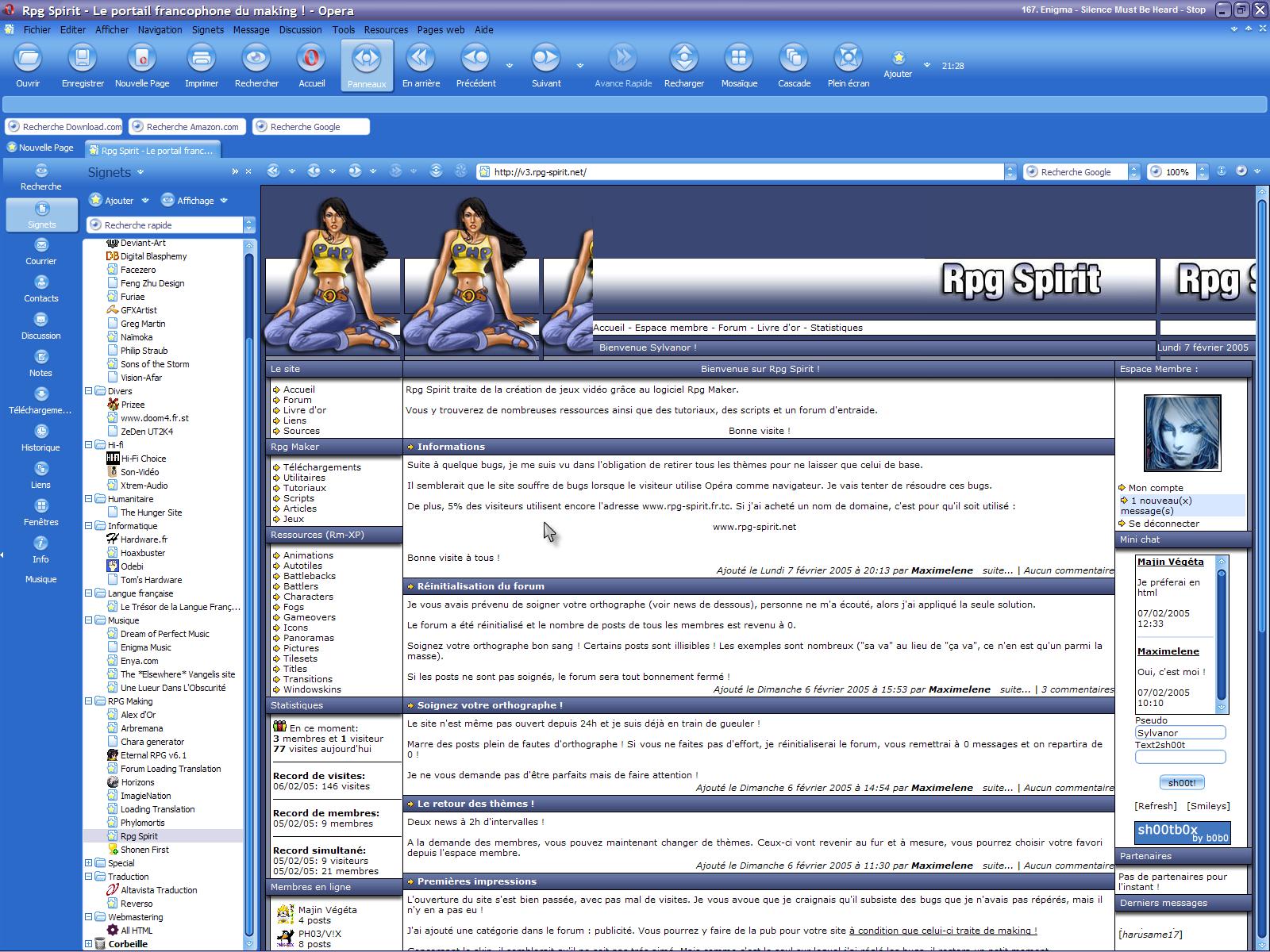Image resolution: width=1270 pixels, height=952 pixels.
Task: Expand the Corbeille trash folder
Action: point(89,944)
